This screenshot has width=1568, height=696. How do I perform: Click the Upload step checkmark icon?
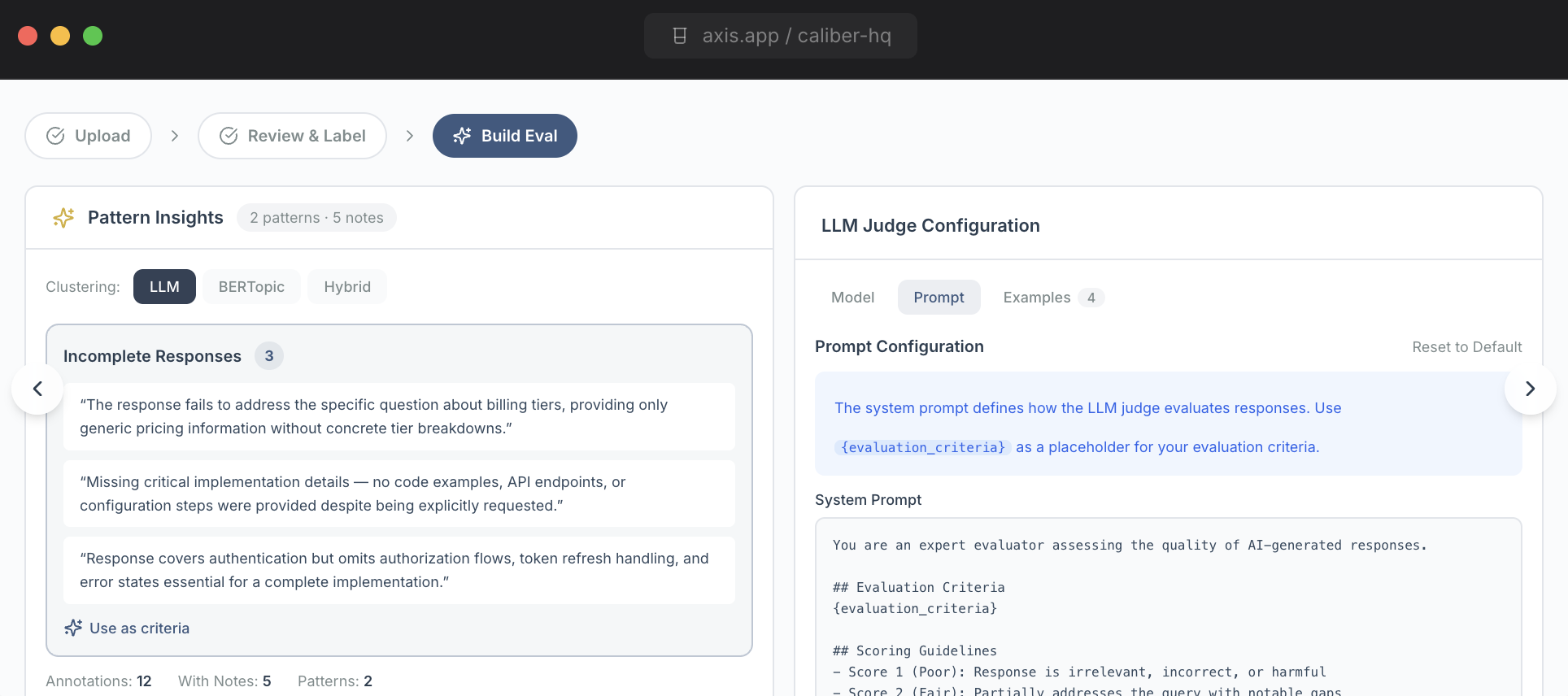point(55,136)
